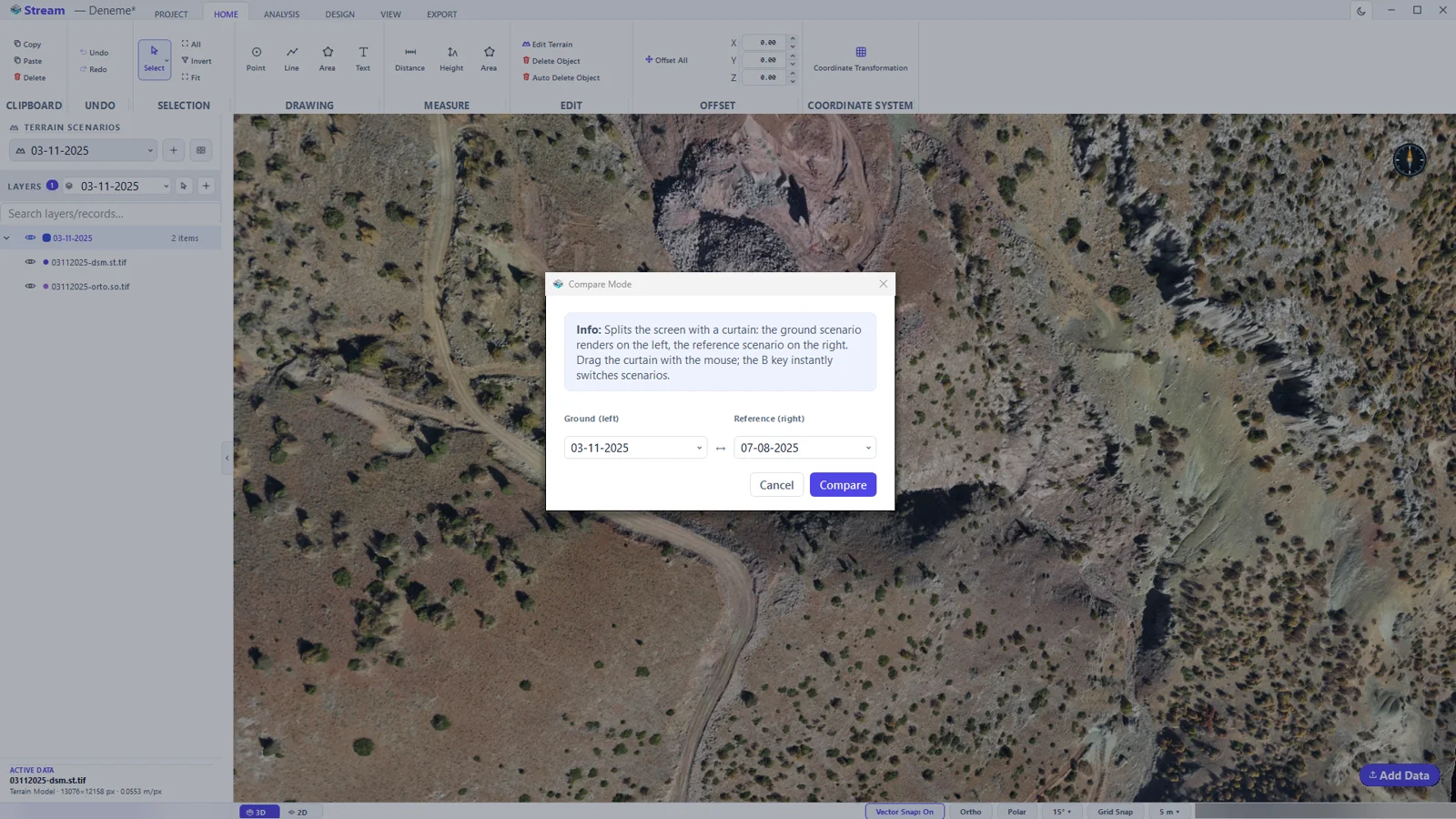Open the Reference (right) scenario dropdown
The image size is (1456, 819).
coord(804,448)
